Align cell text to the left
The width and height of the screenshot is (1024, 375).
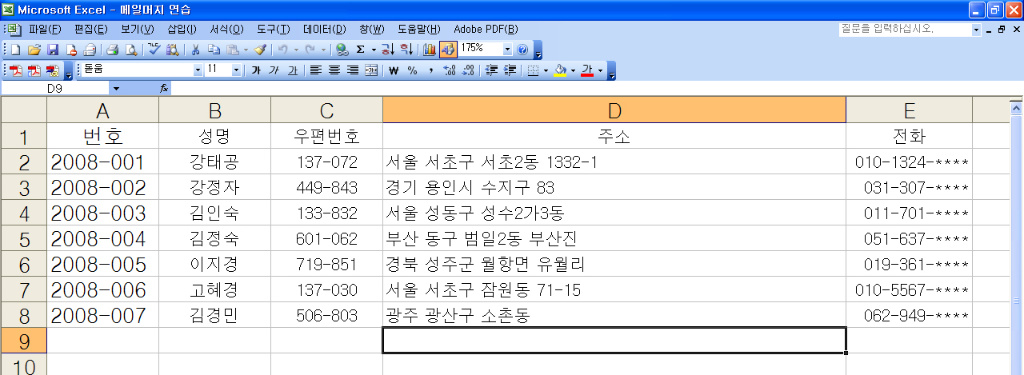(x=315, y=71)
